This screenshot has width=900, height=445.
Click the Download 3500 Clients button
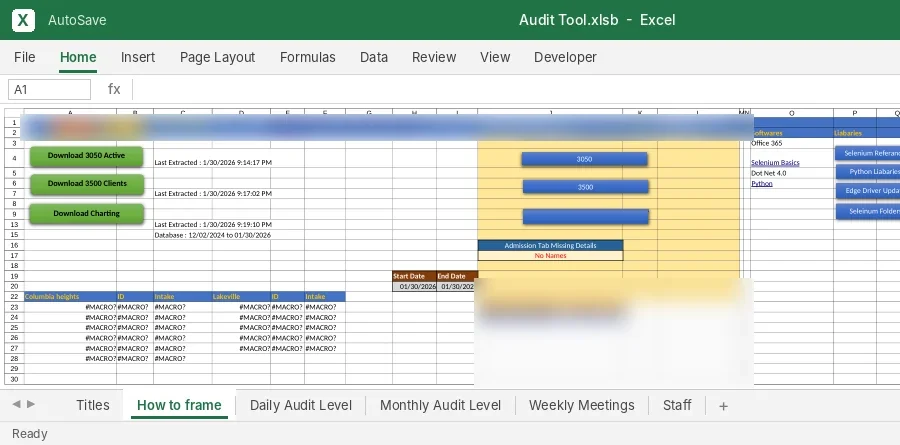[x=87, y=184]
